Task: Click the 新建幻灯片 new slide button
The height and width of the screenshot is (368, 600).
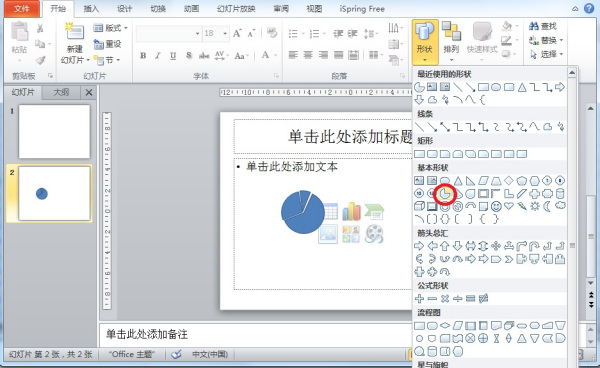Action: click(75, 43)
